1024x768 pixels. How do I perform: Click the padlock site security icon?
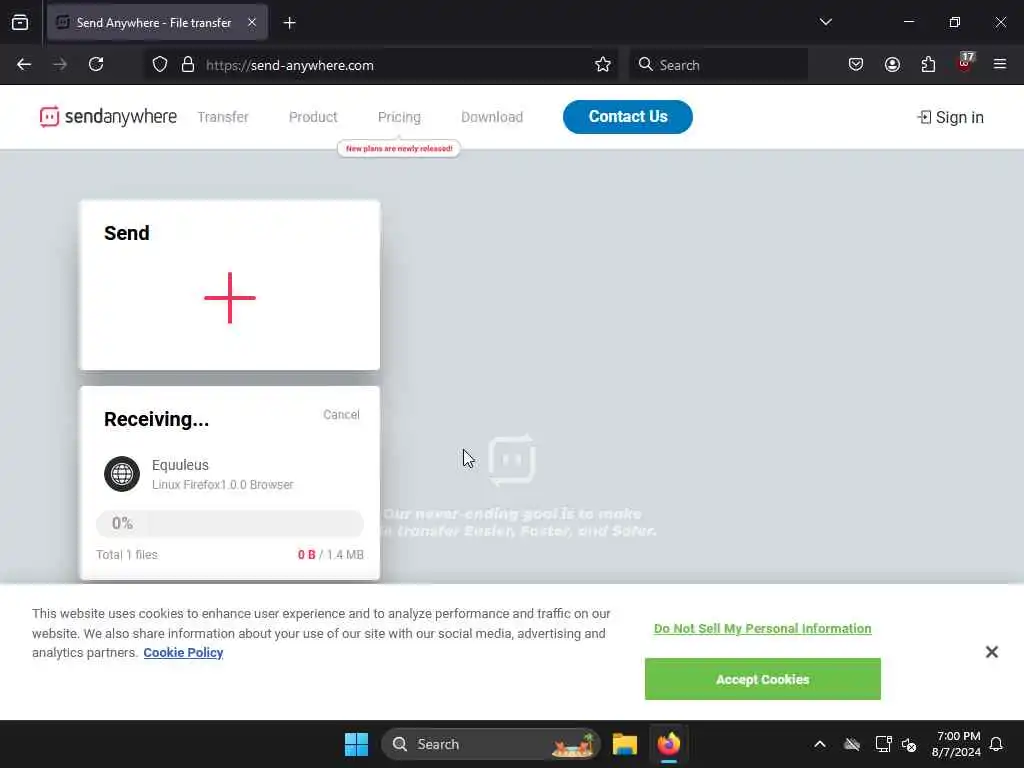pyautogui.click(x=188, y=65)
